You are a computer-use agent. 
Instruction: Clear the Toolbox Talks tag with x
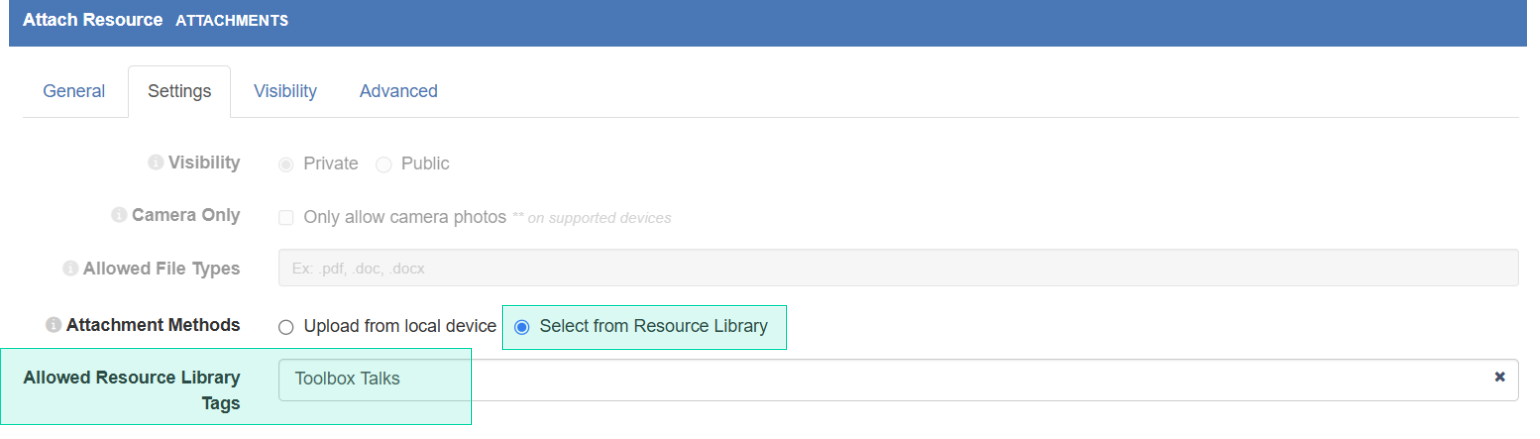pyautogui.click(x=1500, y=377)
